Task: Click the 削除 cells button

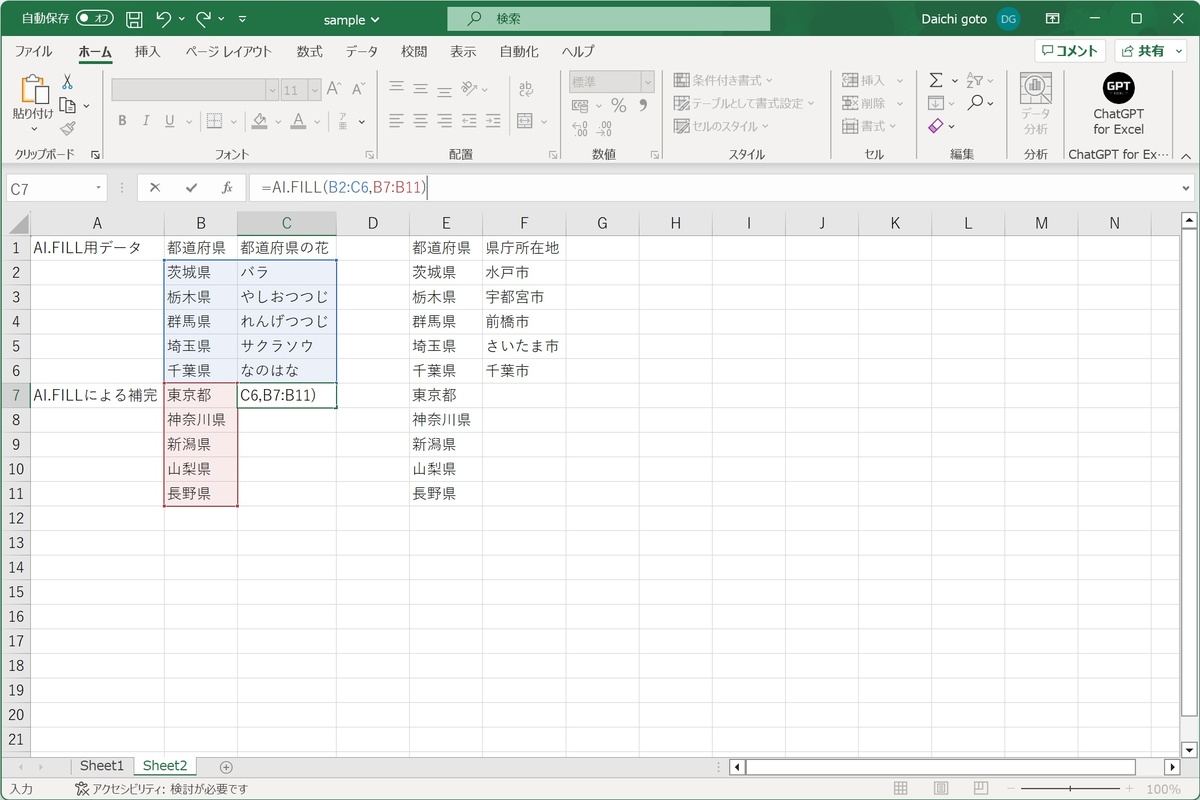Action: pos(872,103)
